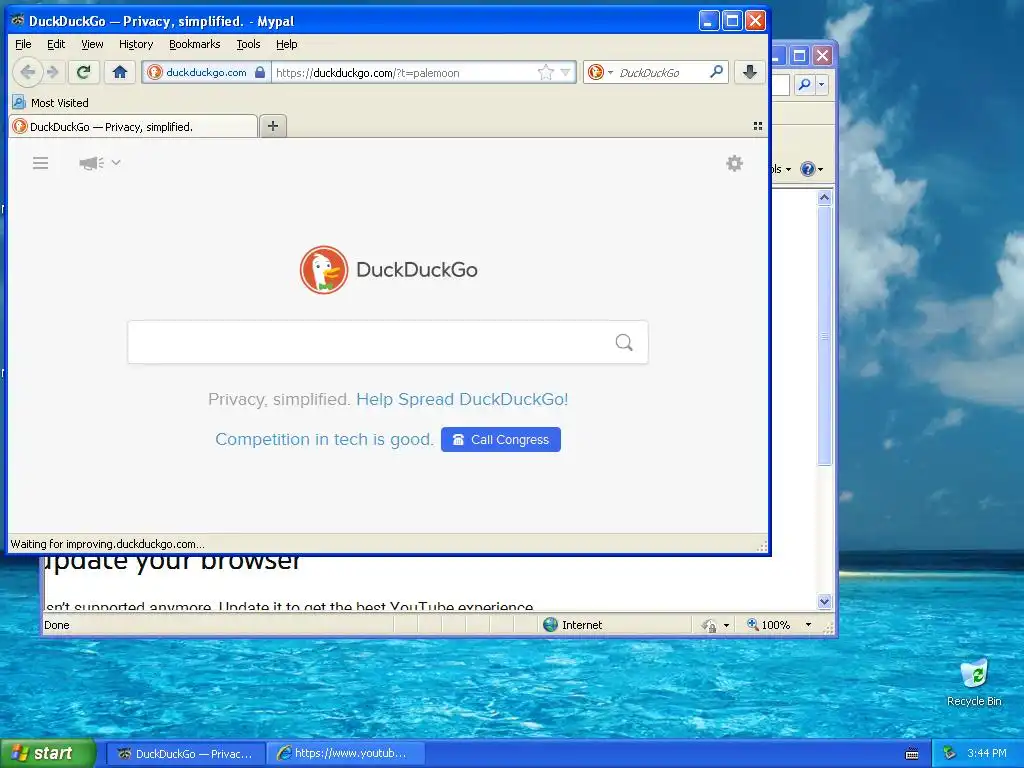Open the History menu
This screenshot has width=1024, height=768.
point(136,44)
